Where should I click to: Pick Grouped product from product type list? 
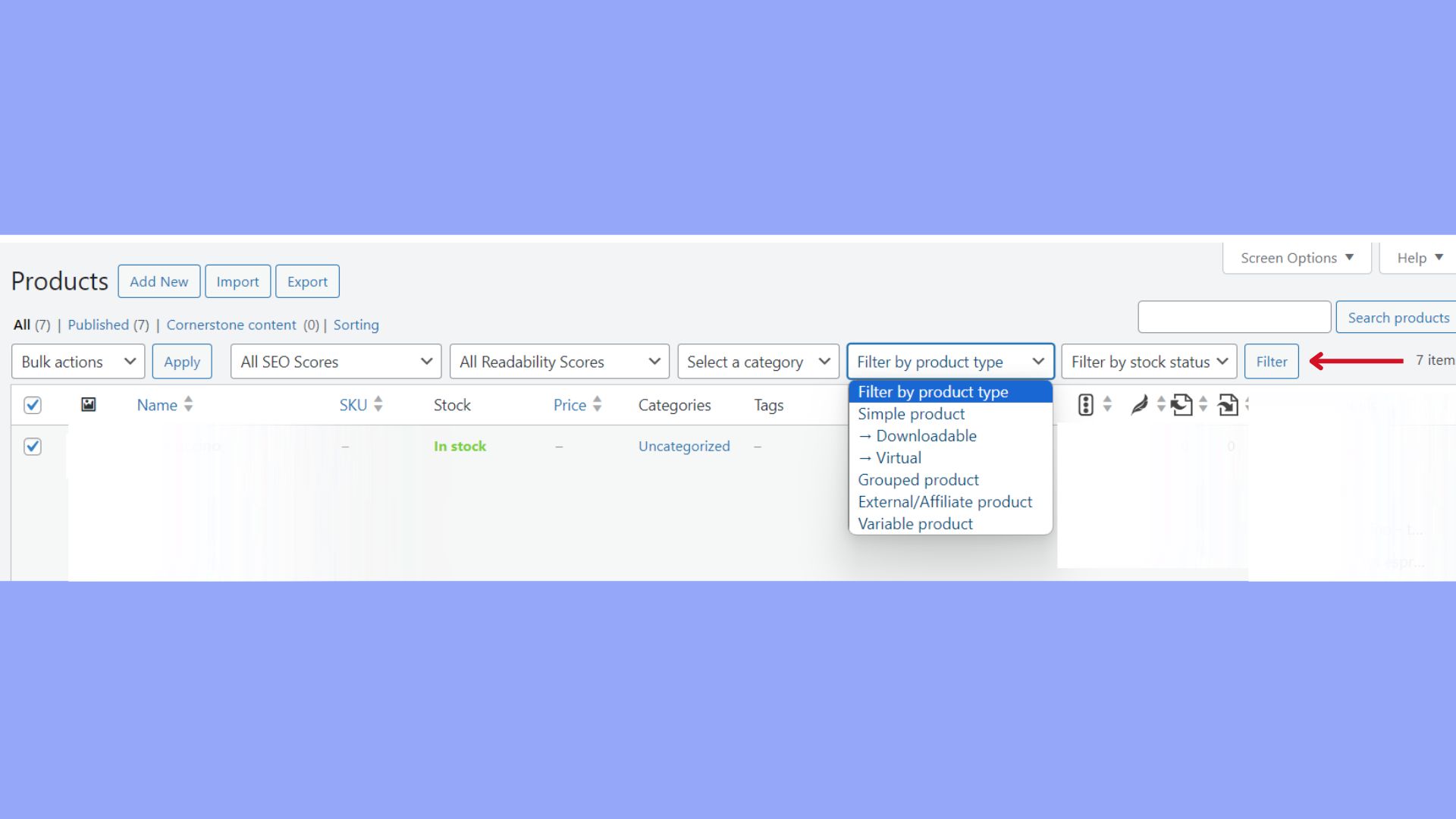pyautogui.click(x=918, y=480)
